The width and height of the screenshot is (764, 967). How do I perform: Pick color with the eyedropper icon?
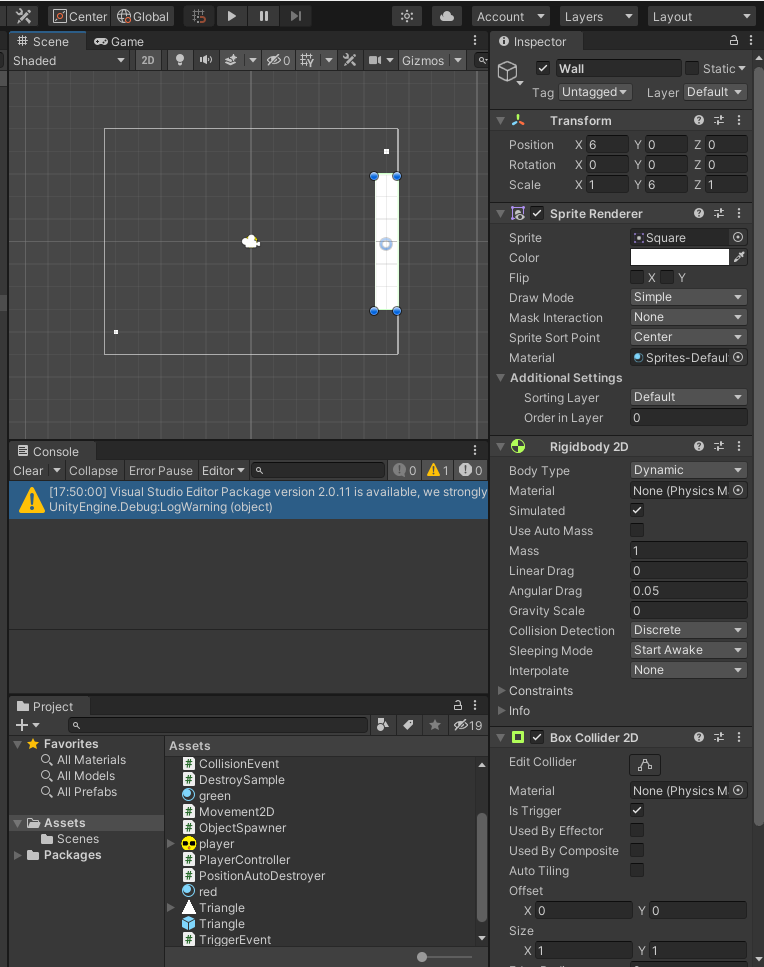tap(739, 257)
